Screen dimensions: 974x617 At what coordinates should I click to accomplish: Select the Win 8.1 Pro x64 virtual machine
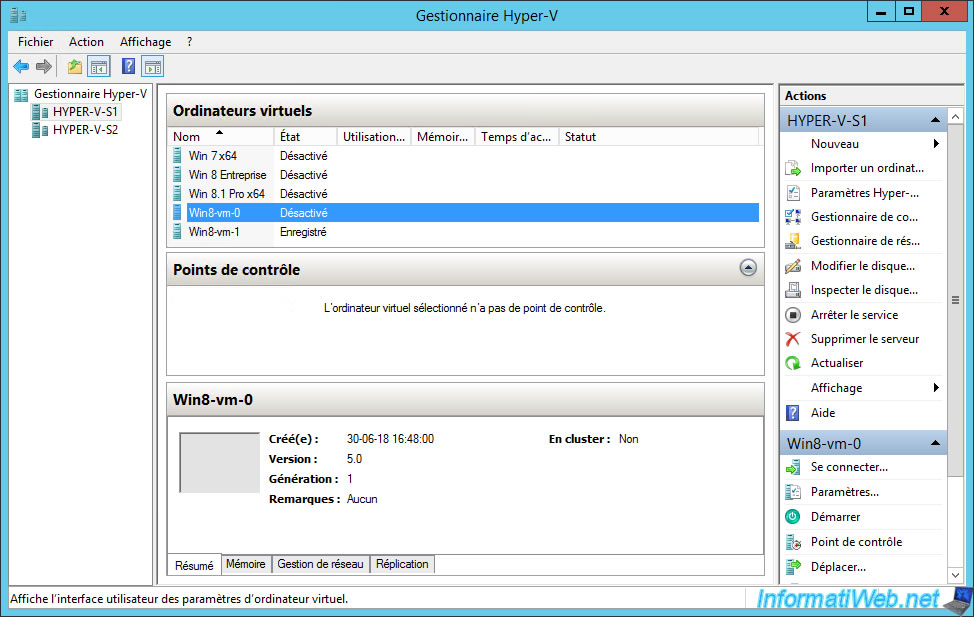[226, 194]
